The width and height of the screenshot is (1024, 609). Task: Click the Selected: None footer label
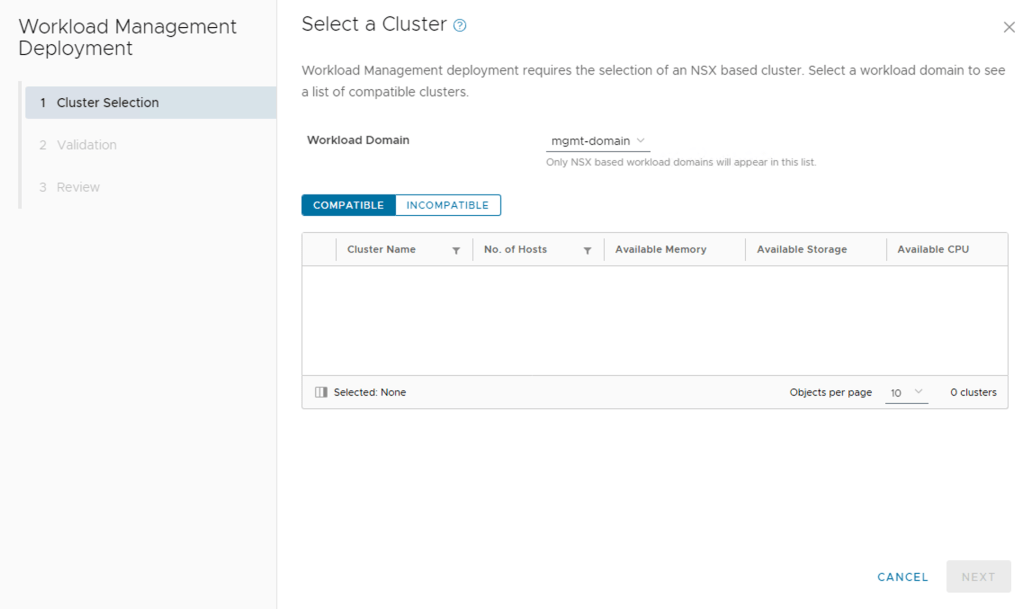(369, 393)
